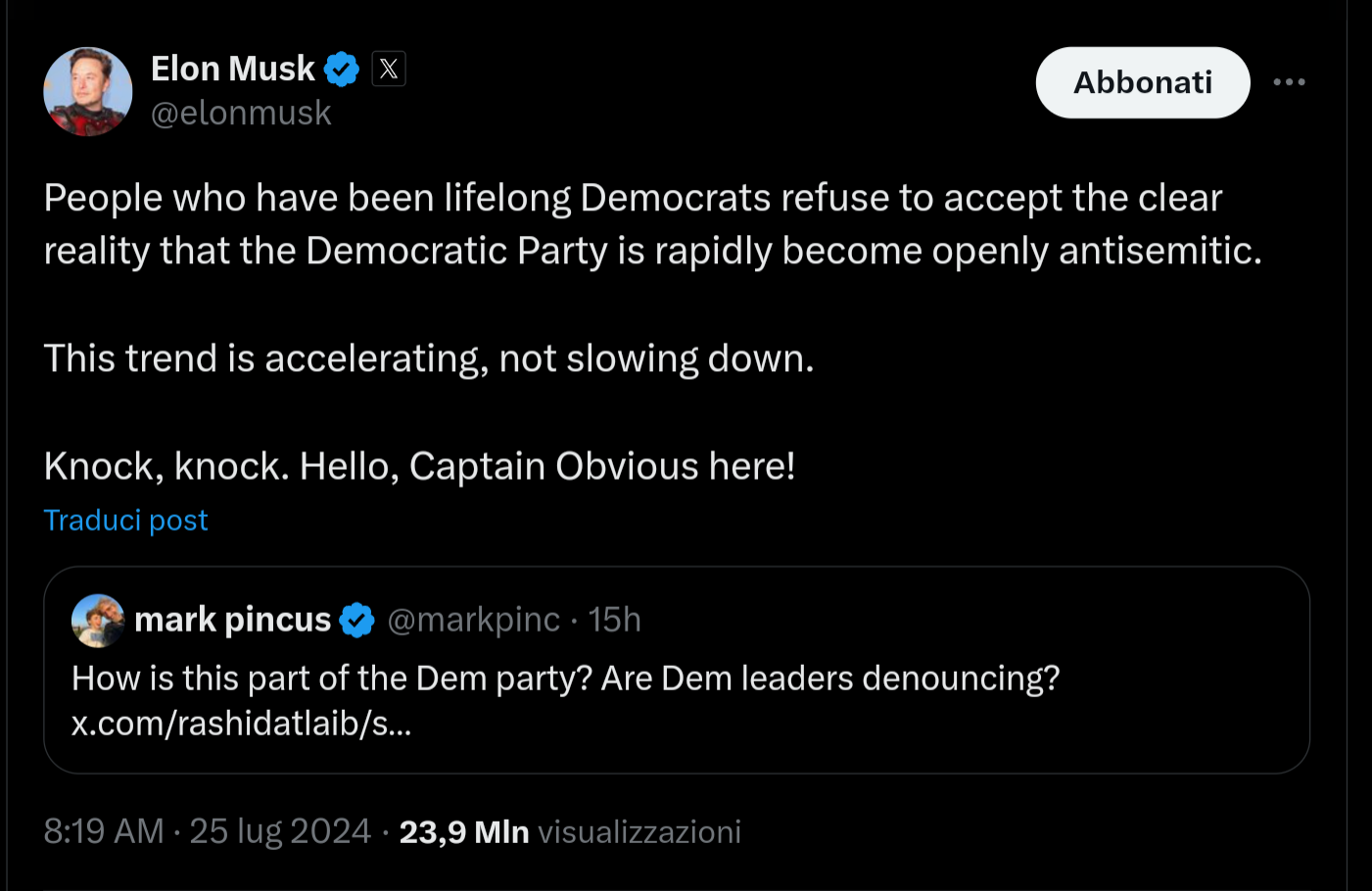This screenshot has width=1372, height=891.
Task: Open the three-dot more options menu
Action: tap(1289, 82)
